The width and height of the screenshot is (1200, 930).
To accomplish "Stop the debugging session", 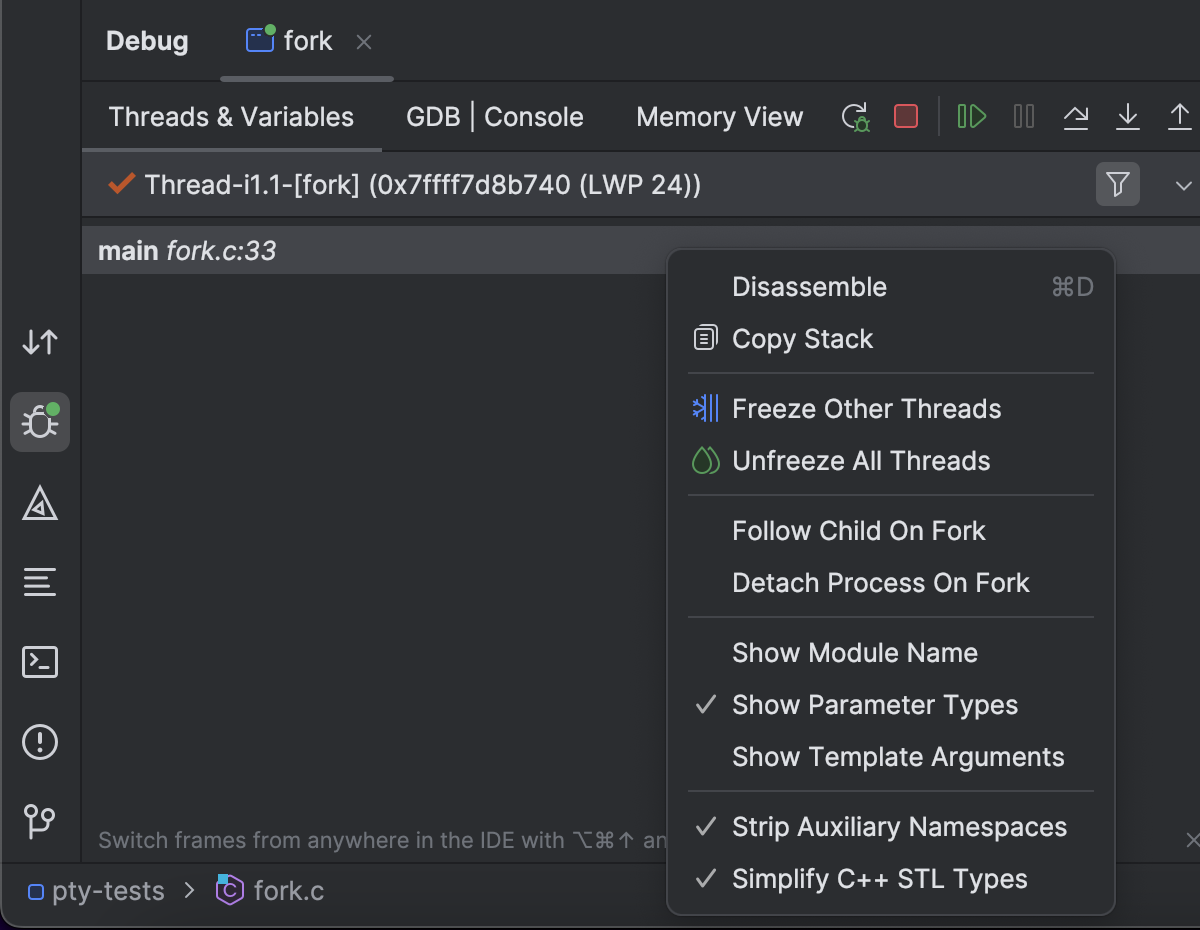I will click(906, 117).
